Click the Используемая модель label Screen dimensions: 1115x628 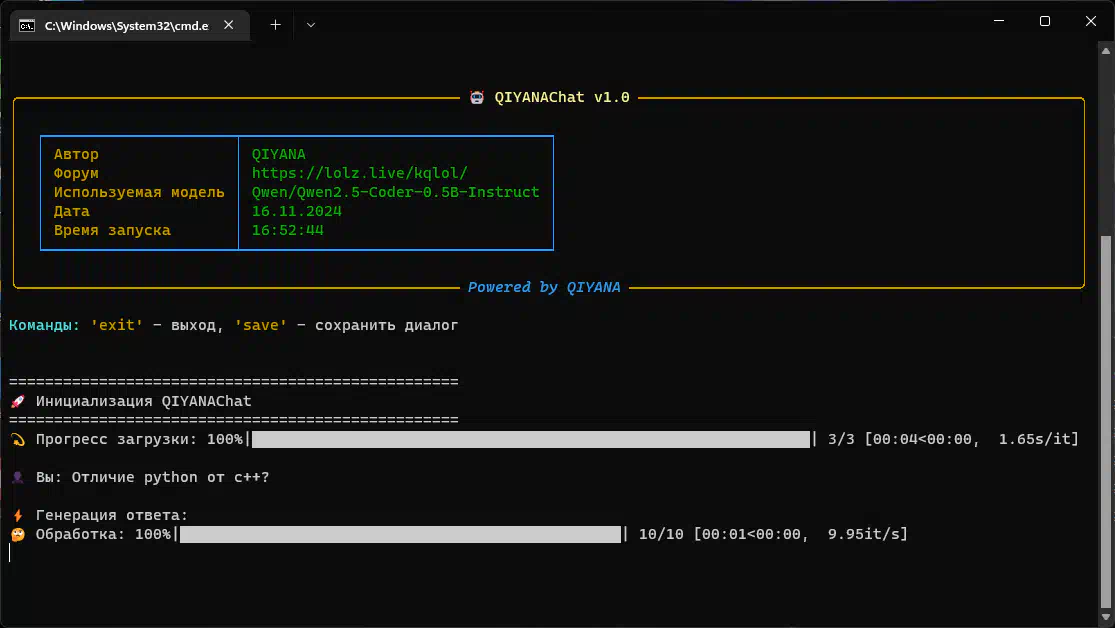click(x=139, y=192)
